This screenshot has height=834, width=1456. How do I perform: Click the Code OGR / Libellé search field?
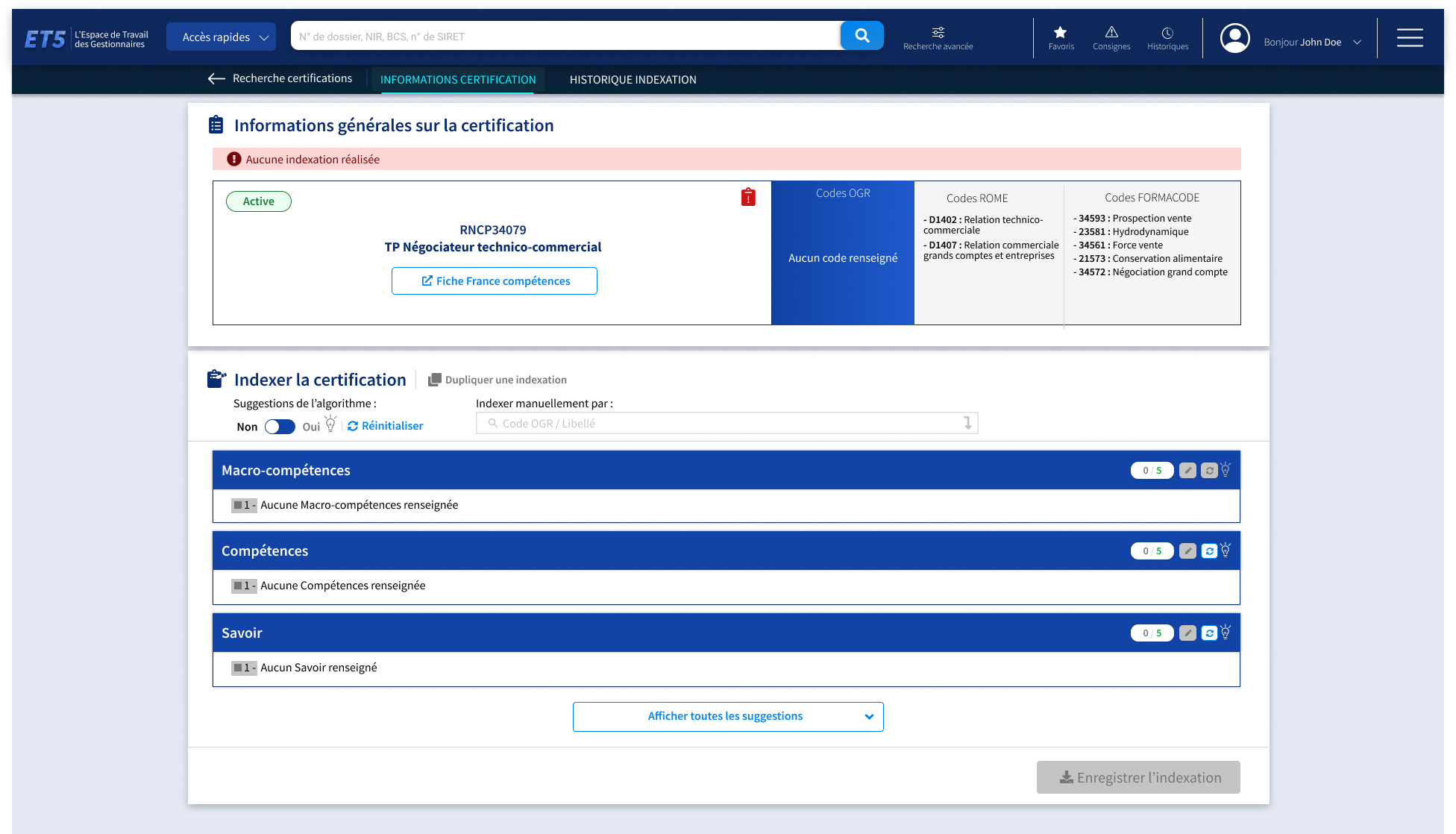coord(726,424)
